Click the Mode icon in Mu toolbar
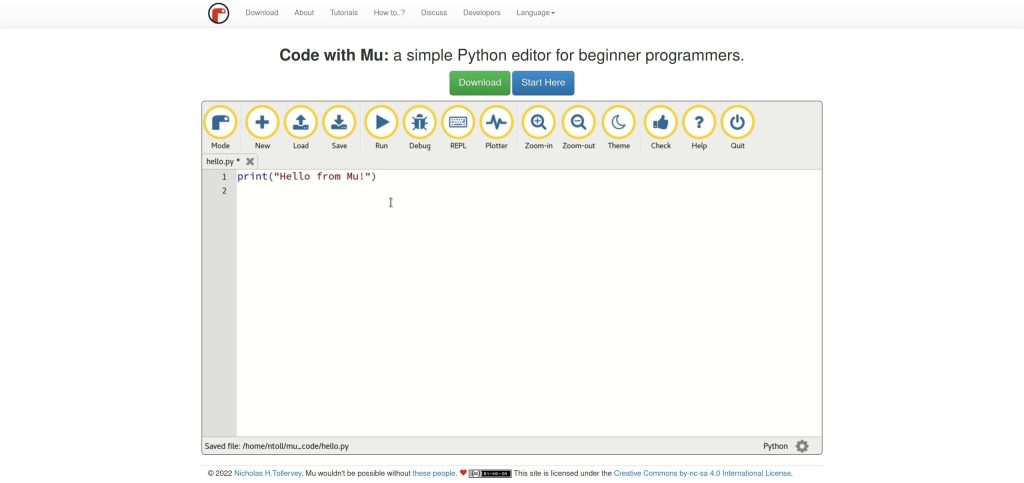The height and width of the screenshot is (483, 1024). coord(220,123)
